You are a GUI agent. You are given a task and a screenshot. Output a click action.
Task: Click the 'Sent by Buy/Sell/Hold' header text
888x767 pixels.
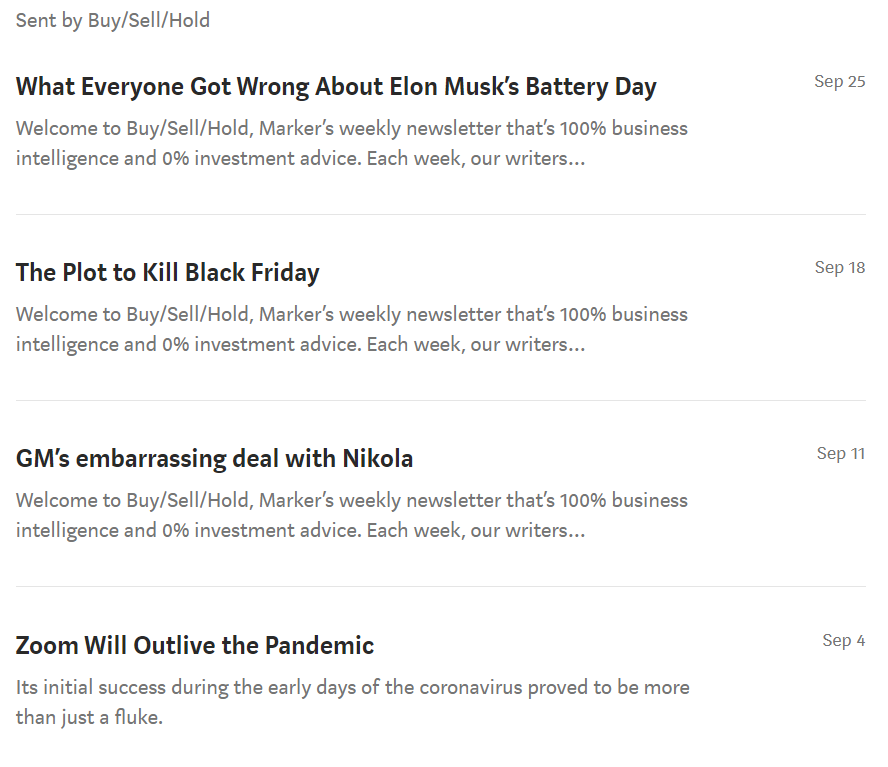113,20
